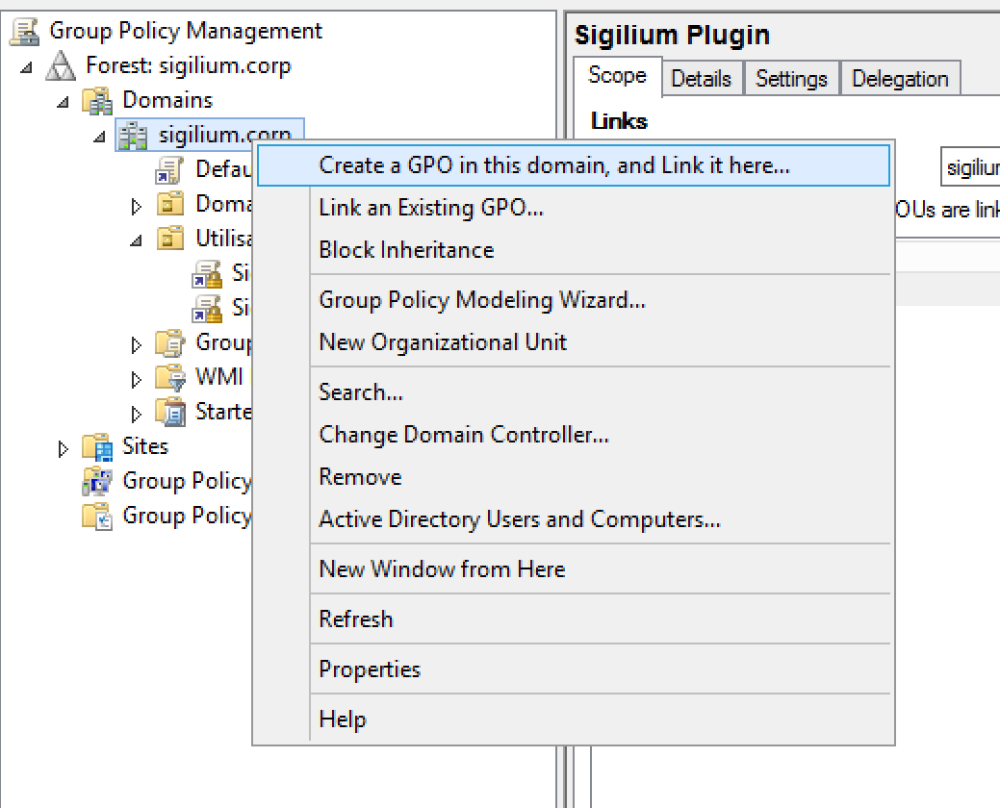Select the Group Policy Management root label
The image size is (1000, 808).
coord(186,31)
